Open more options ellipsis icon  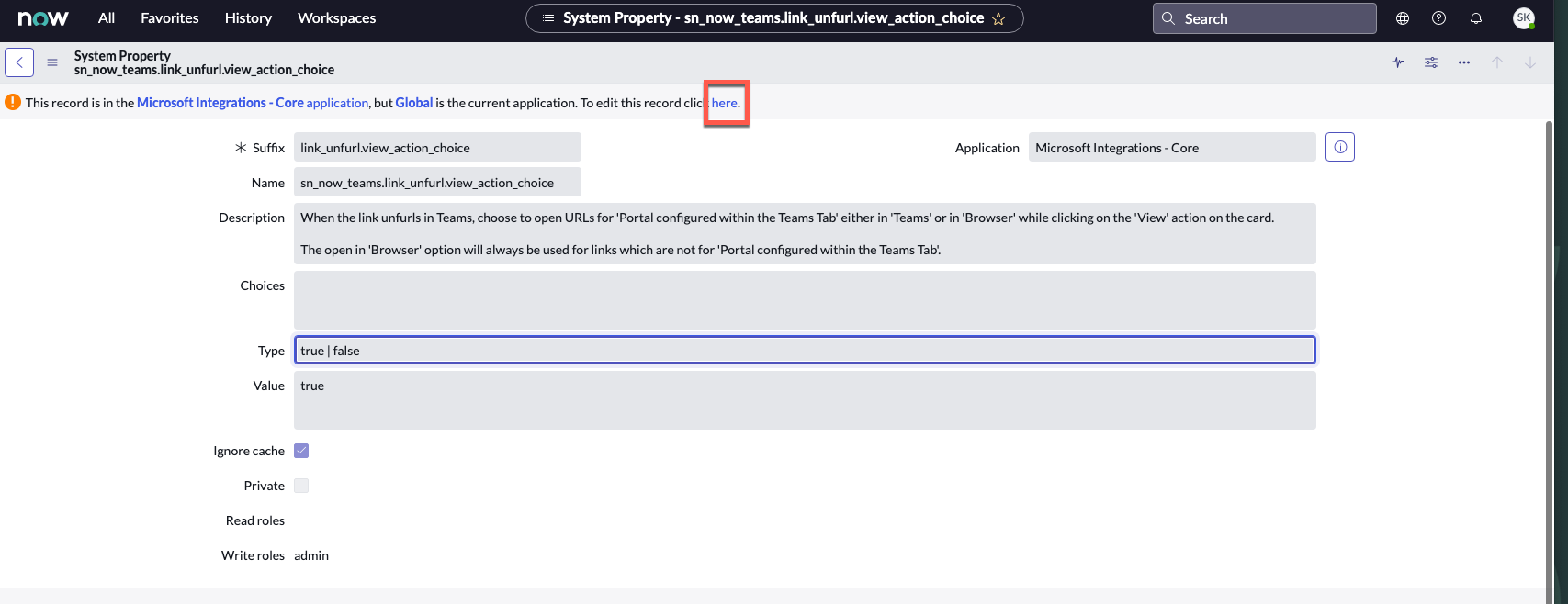point(1464,62)
